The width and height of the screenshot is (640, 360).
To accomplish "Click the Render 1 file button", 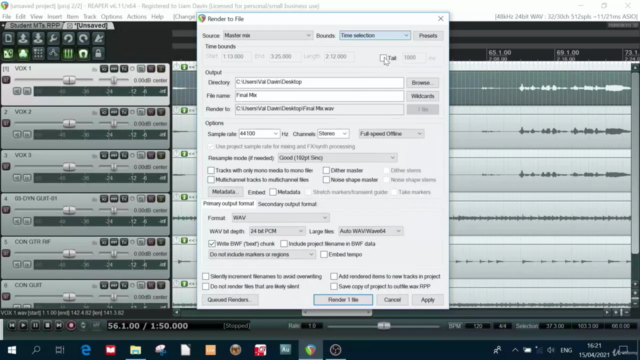I will (343, 300).
